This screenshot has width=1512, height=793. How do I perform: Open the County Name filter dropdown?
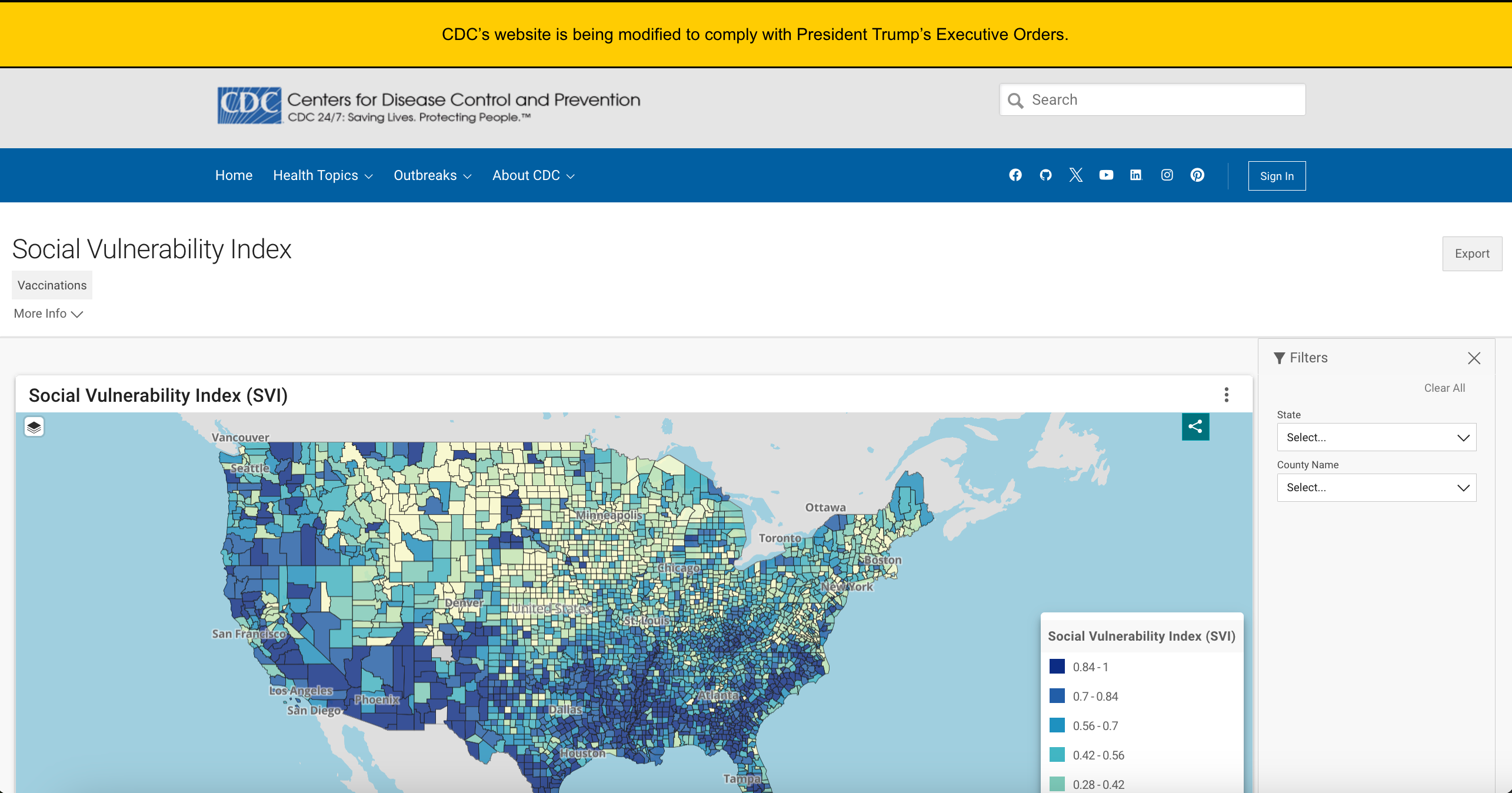click(x=1377, y=488)
